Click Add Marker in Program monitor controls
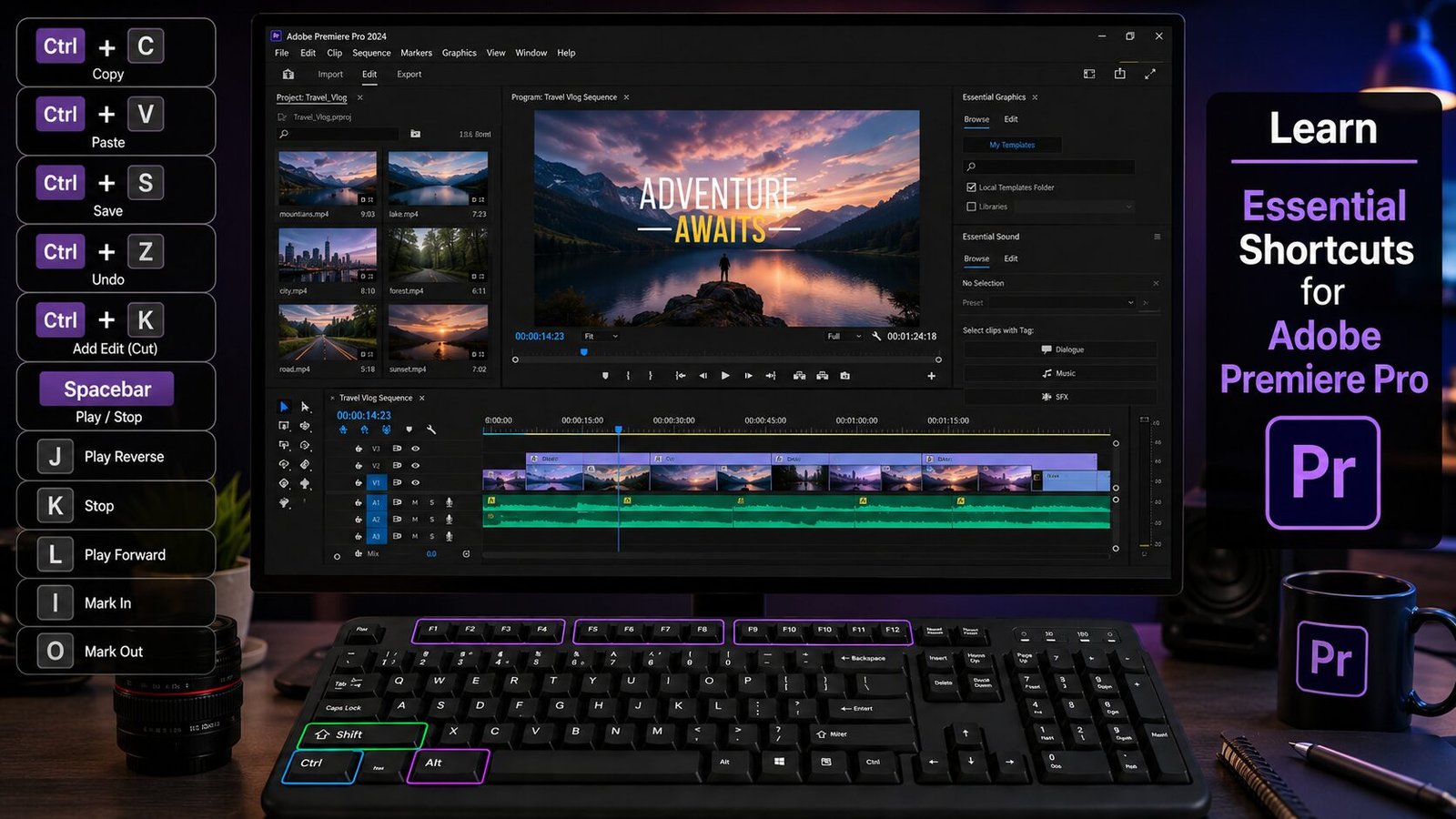Viewport: 1456px width, 819px height. [x=606, y=375]
